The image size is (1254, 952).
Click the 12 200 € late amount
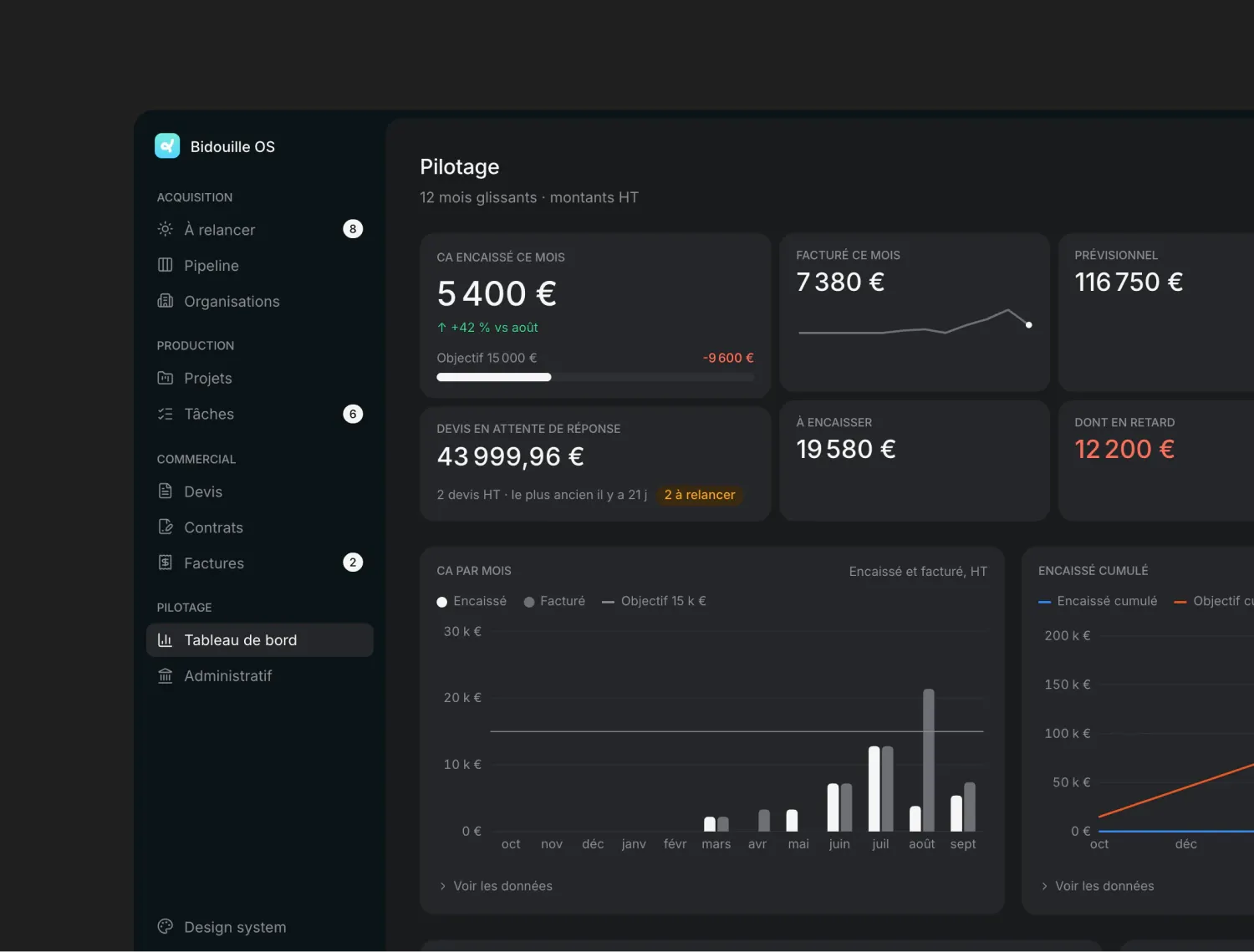click(1124, 449)
